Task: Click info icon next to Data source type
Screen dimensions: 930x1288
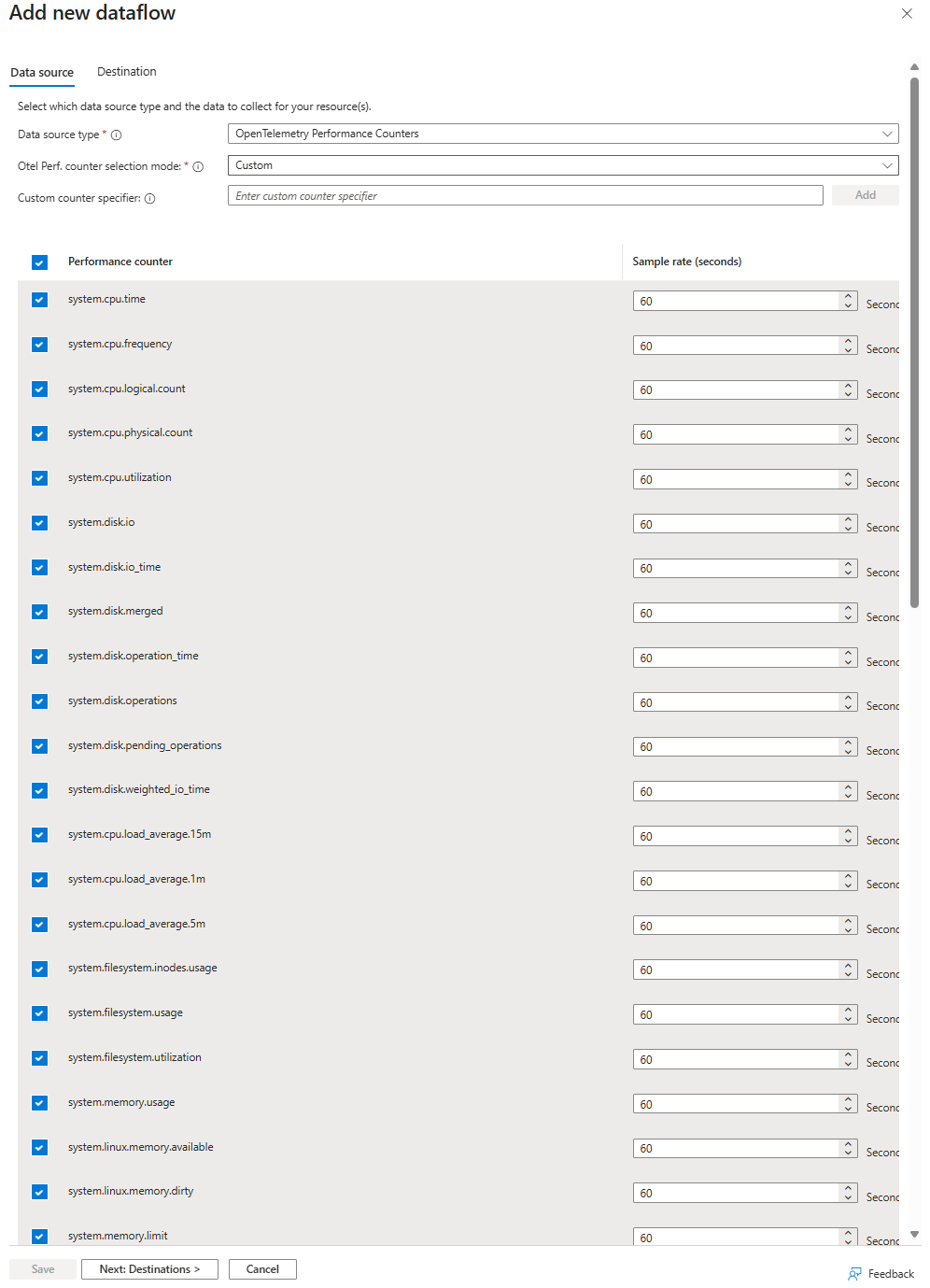Action: [x=117, y=135]
